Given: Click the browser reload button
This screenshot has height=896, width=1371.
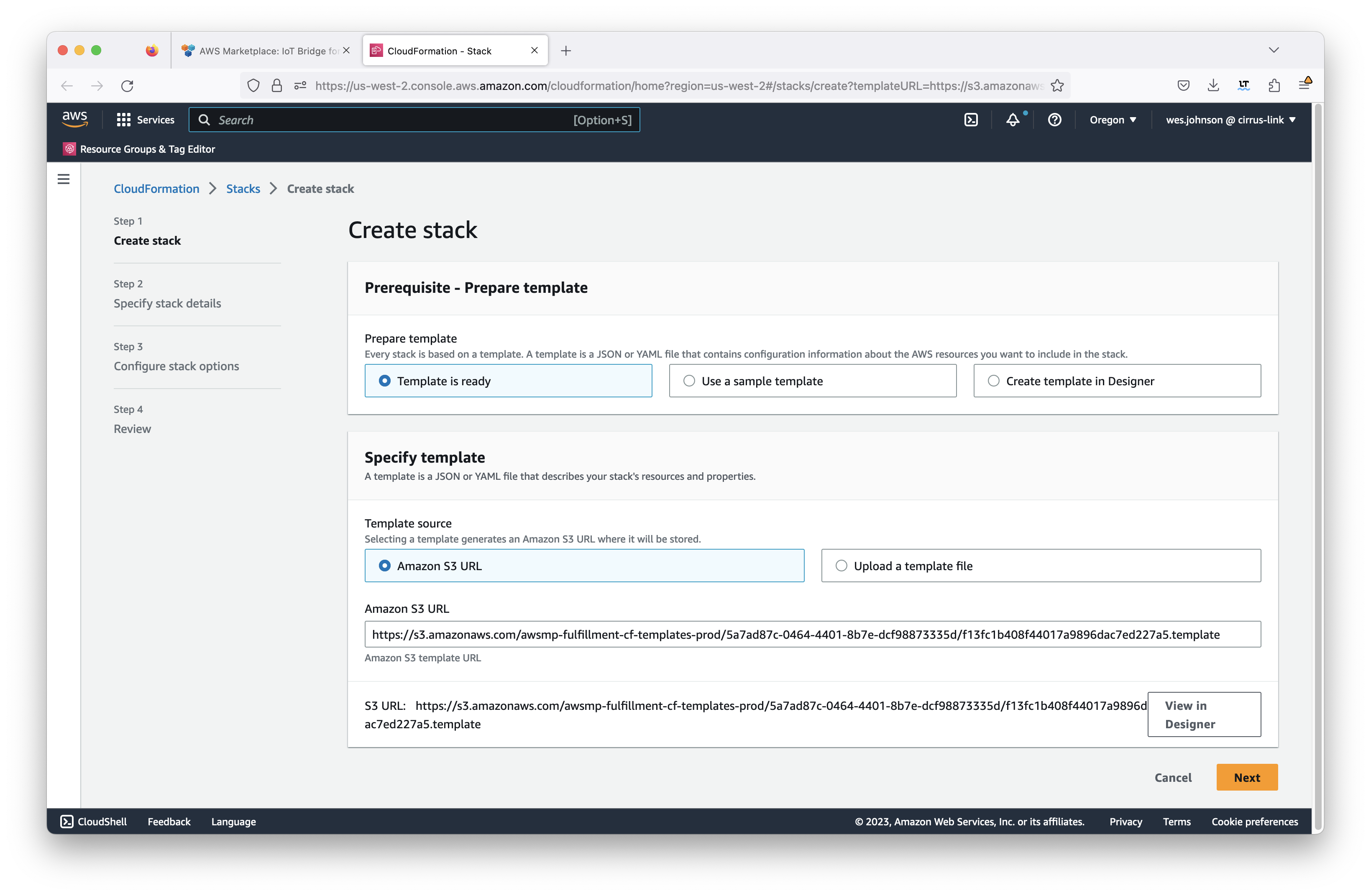Looking at the screenshot, I should tap(127, 86).
